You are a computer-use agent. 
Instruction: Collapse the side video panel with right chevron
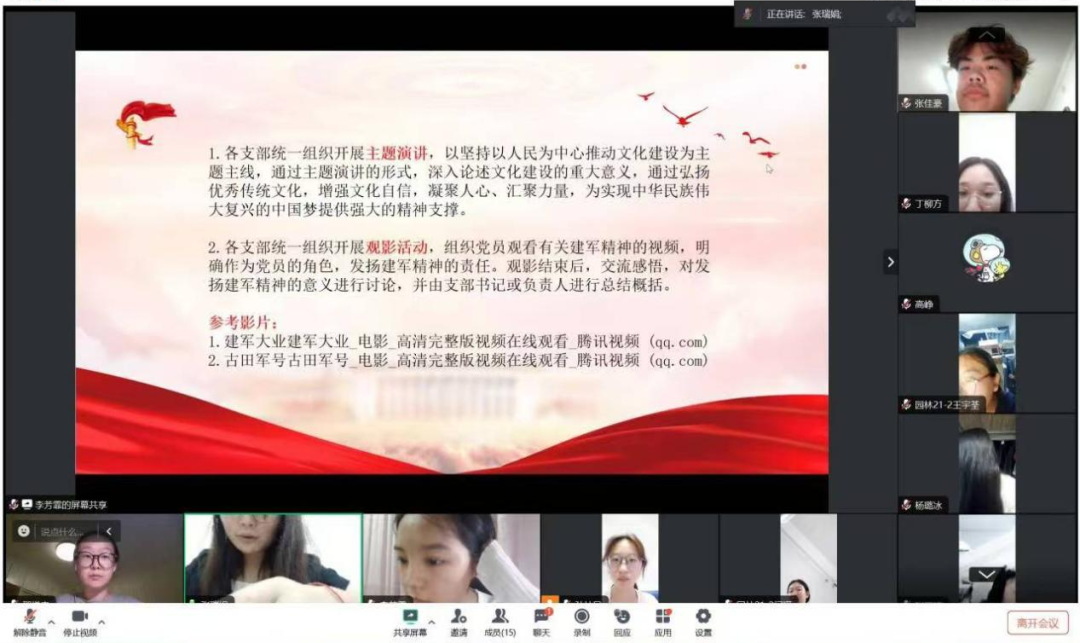[x=890, y=262]
